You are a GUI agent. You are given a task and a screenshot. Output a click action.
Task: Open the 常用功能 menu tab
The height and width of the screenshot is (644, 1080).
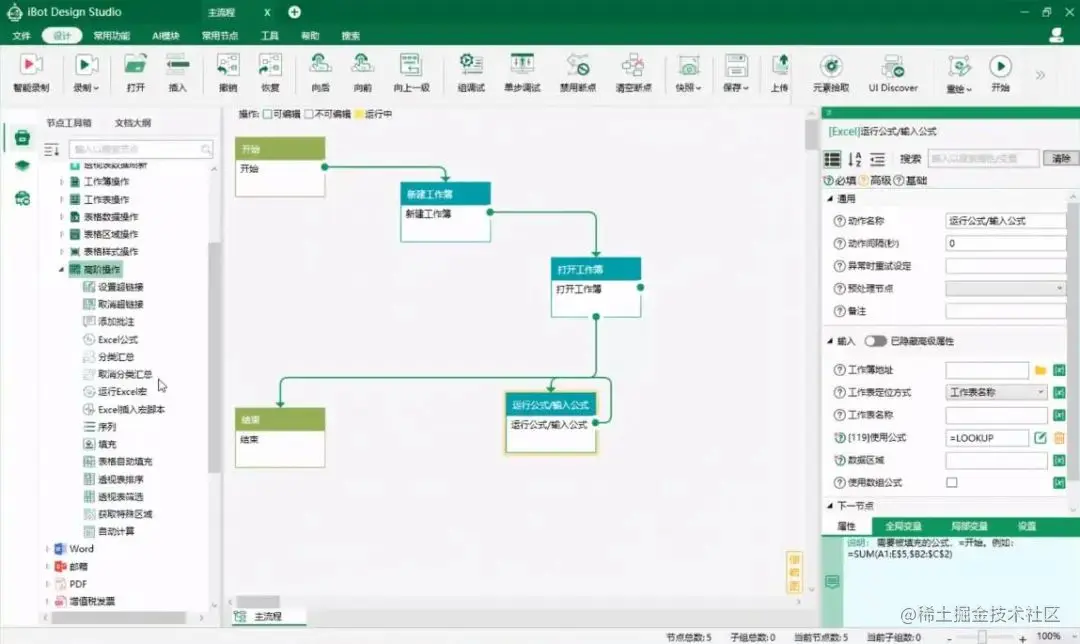(112, 35)
